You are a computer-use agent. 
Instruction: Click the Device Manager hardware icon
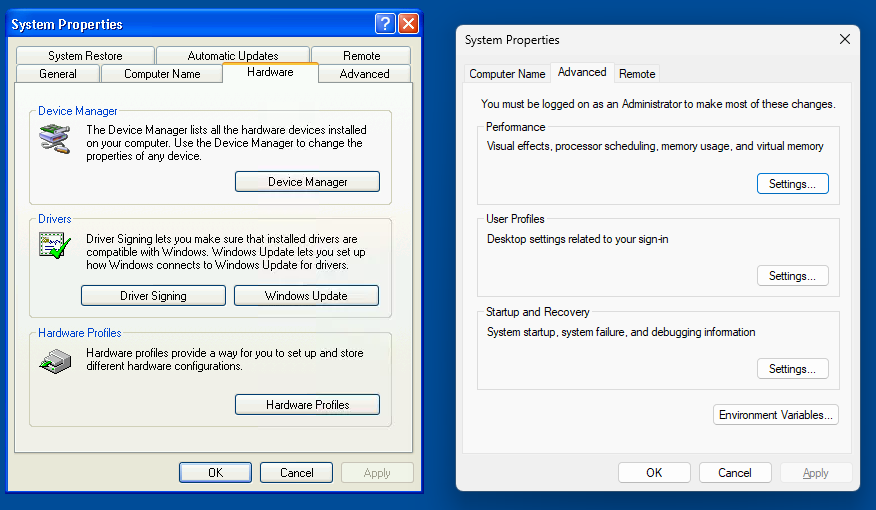54,137
